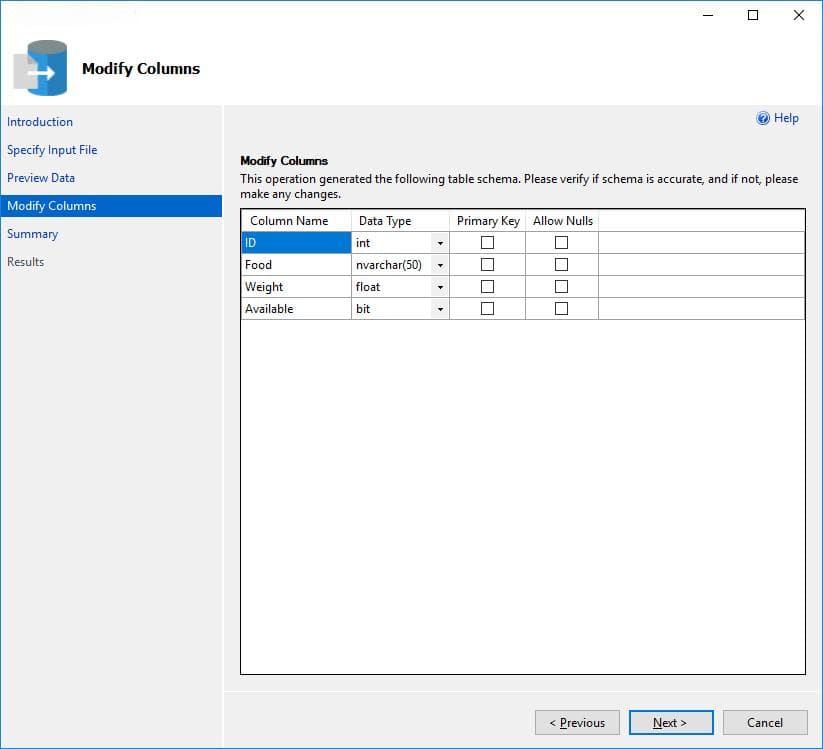Click the Column Name header
The width and height of the screenshot is (823, 749).
pyautogui.click(x=296, y=220)
